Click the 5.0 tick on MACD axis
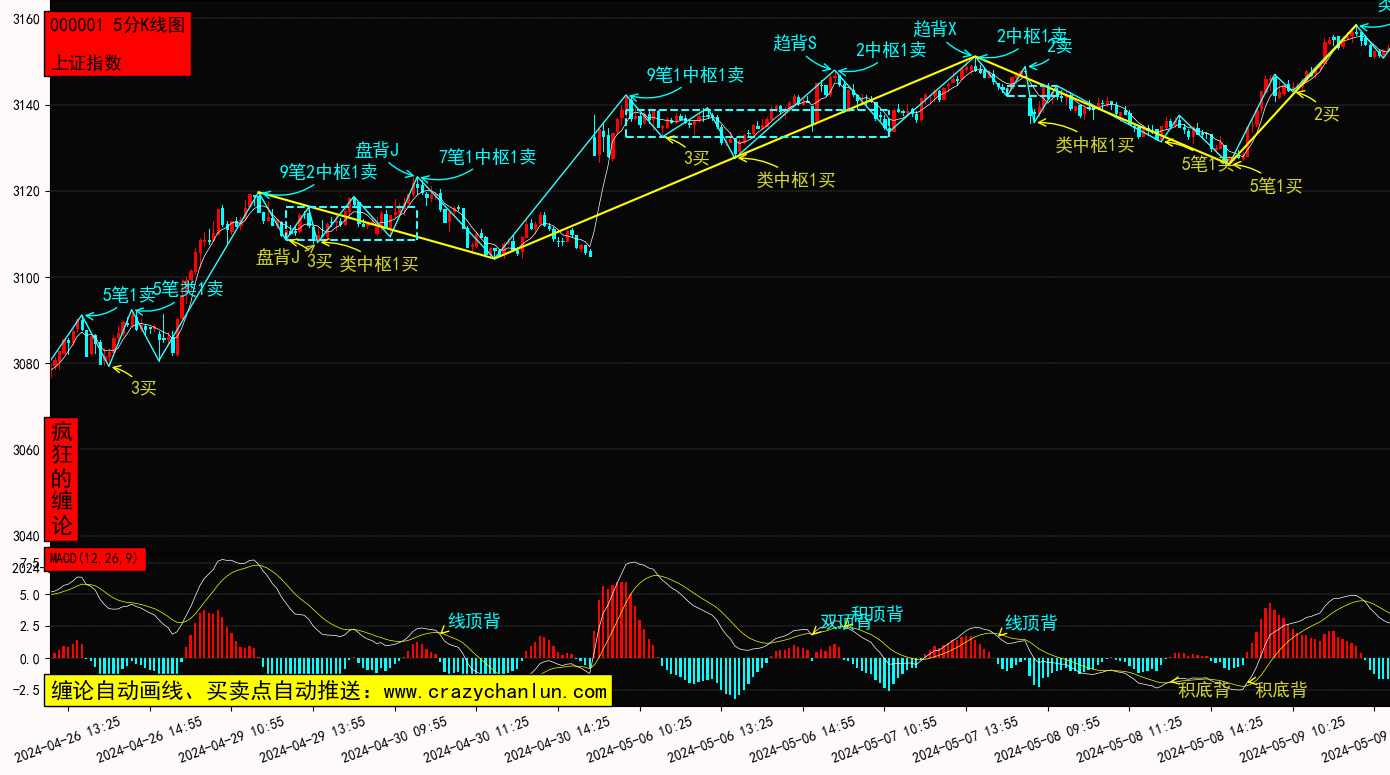Viewport: 1390px width, 775px height. [x=27, y=595]
